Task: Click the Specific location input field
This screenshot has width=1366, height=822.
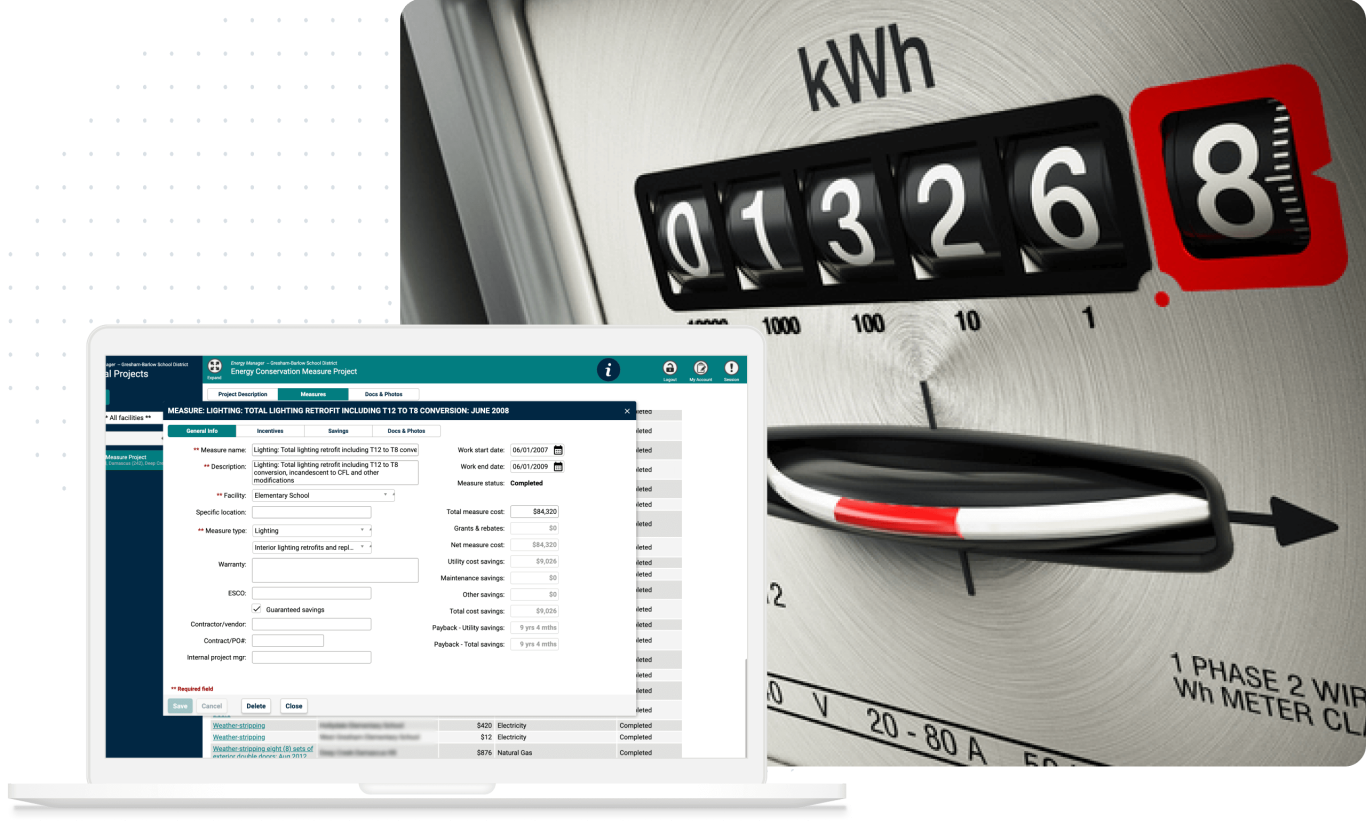Action: click(x=312, y=512)
